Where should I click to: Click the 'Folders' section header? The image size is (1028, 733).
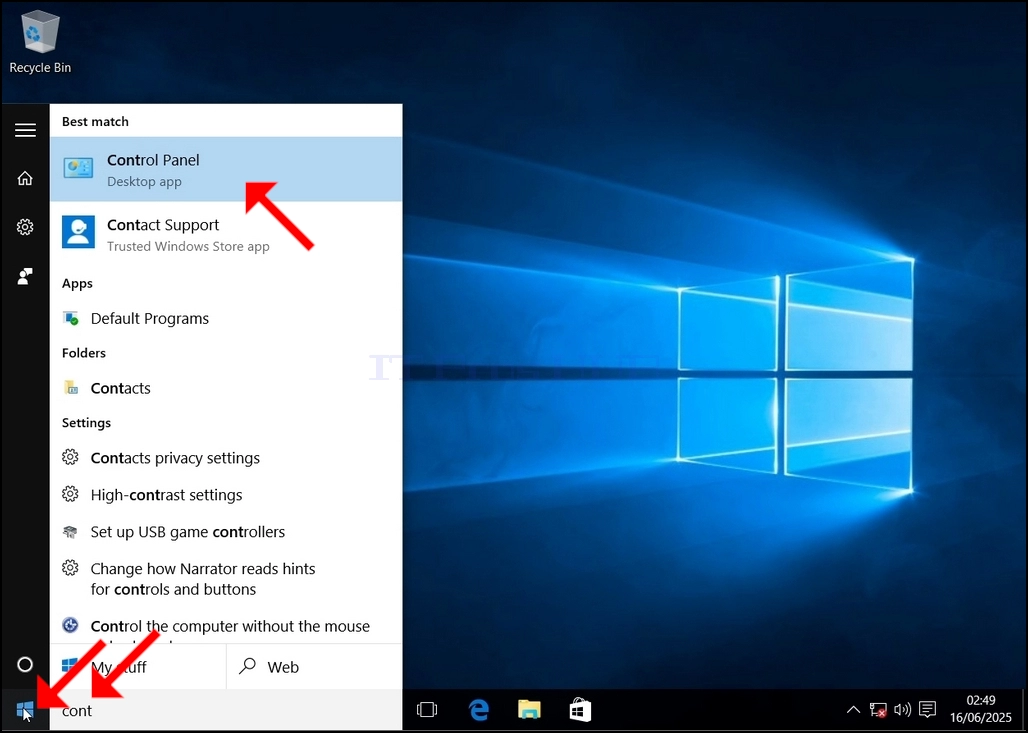(84, 353)
